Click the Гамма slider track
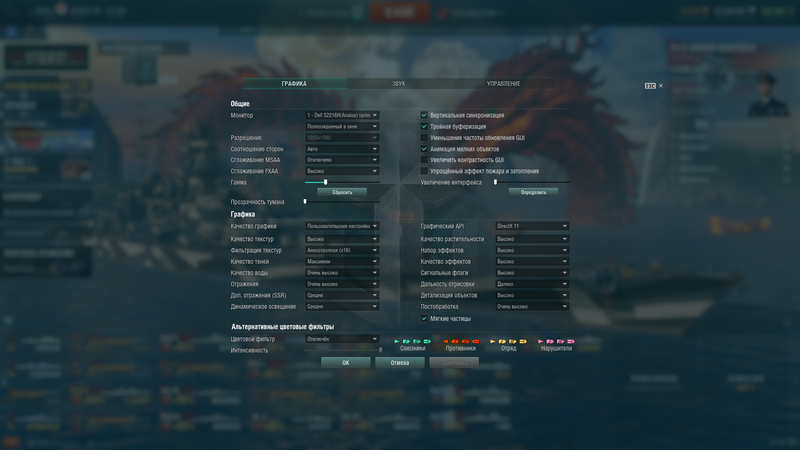Image resolution: width=800 pixels, height=450 pixels. 342,182
